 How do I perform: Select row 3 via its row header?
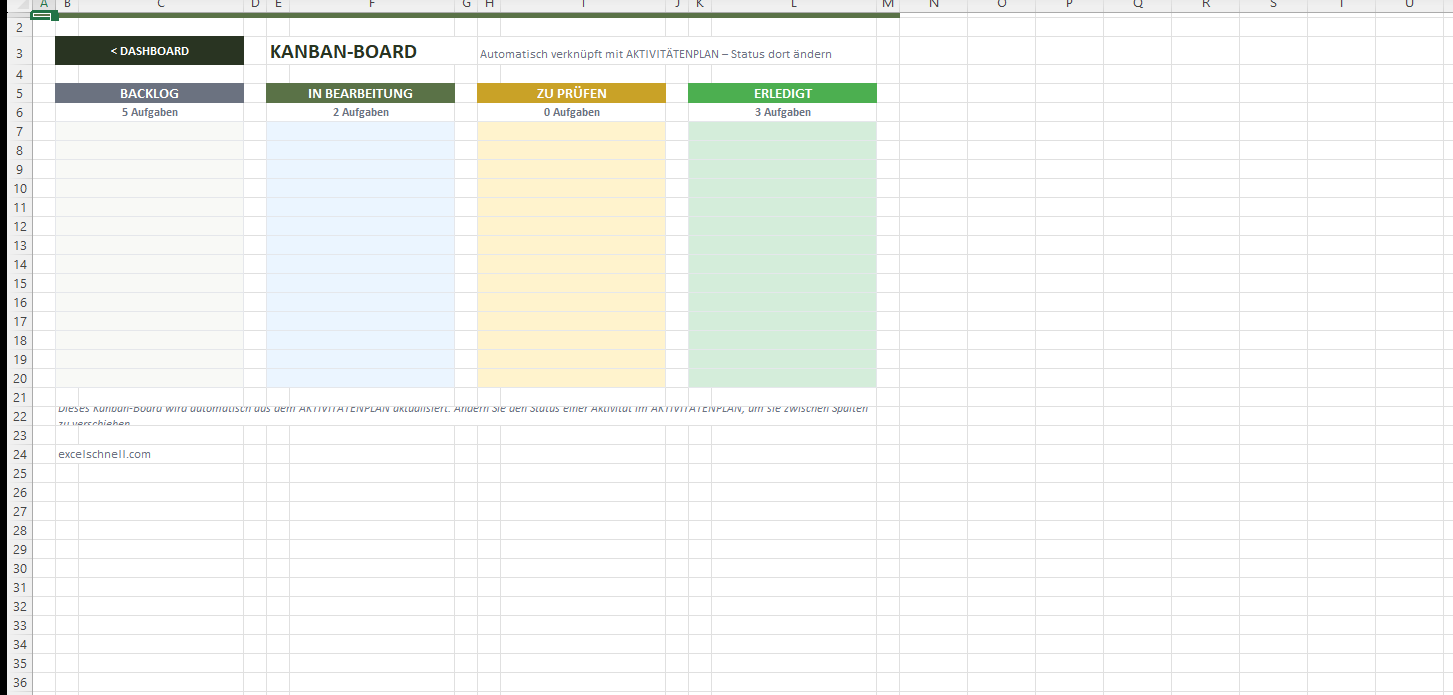pos(16,51)
